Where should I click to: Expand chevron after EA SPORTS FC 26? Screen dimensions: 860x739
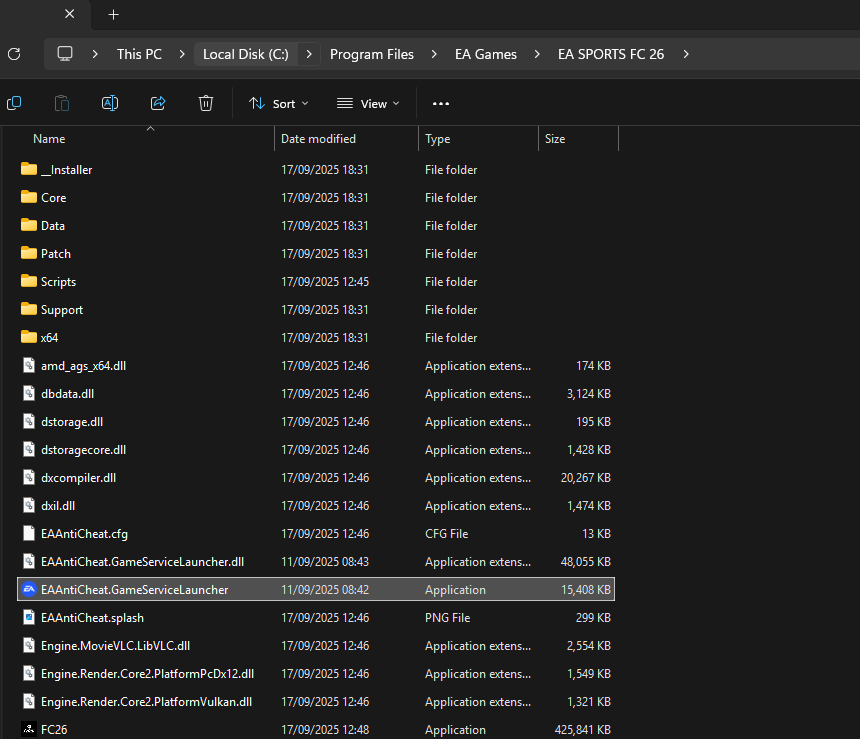click(x=686, y=54)
